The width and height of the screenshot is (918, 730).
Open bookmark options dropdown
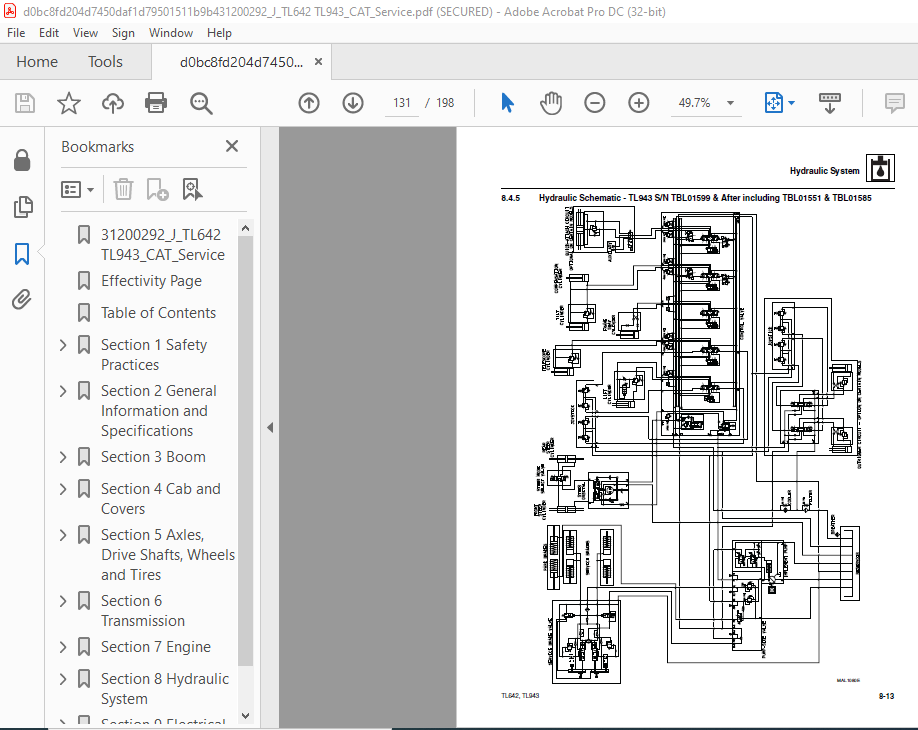[x=77, y=189]
